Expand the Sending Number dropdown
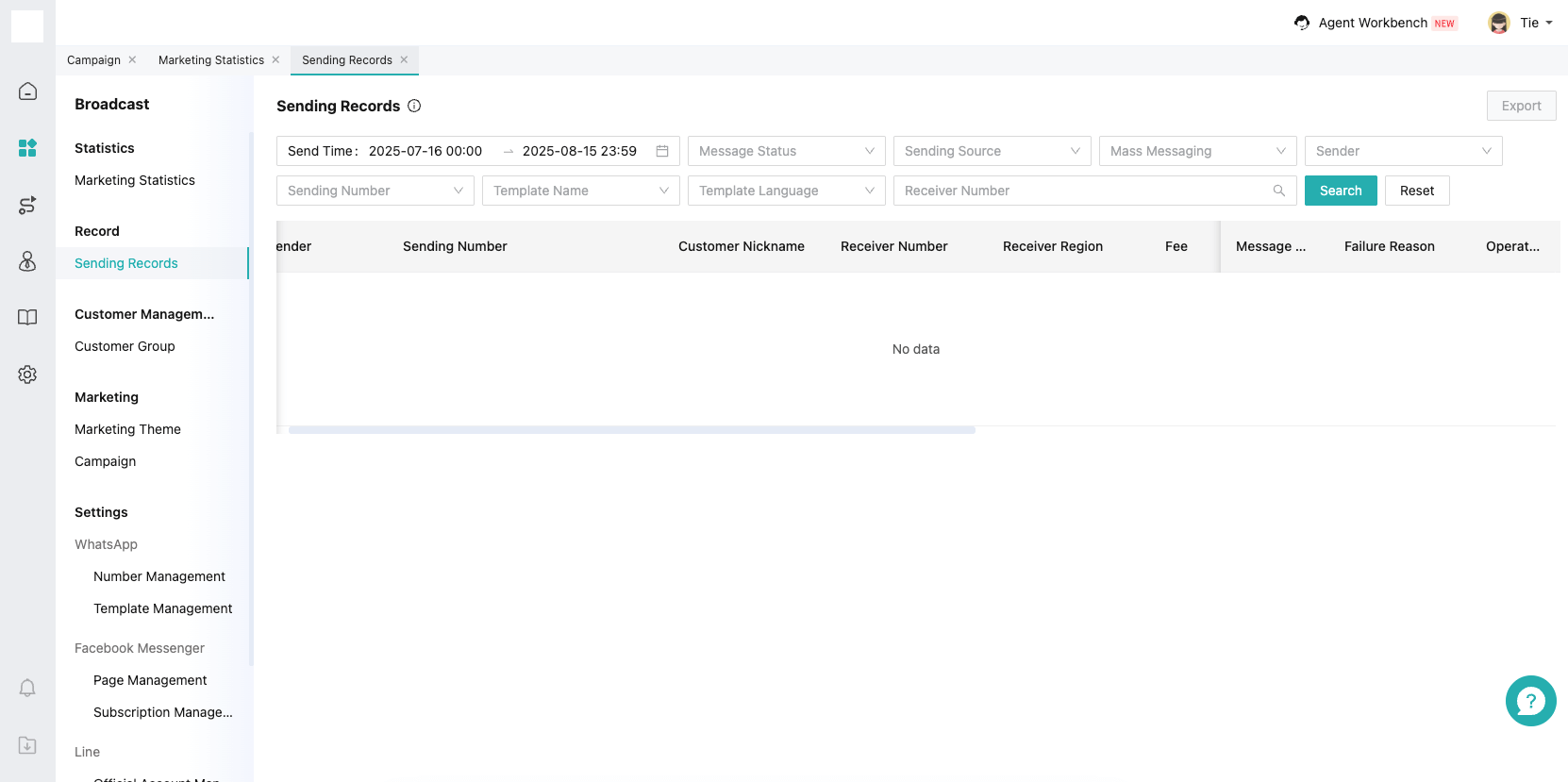Screen dimensions: 1568x782 (x=375, y=191)
